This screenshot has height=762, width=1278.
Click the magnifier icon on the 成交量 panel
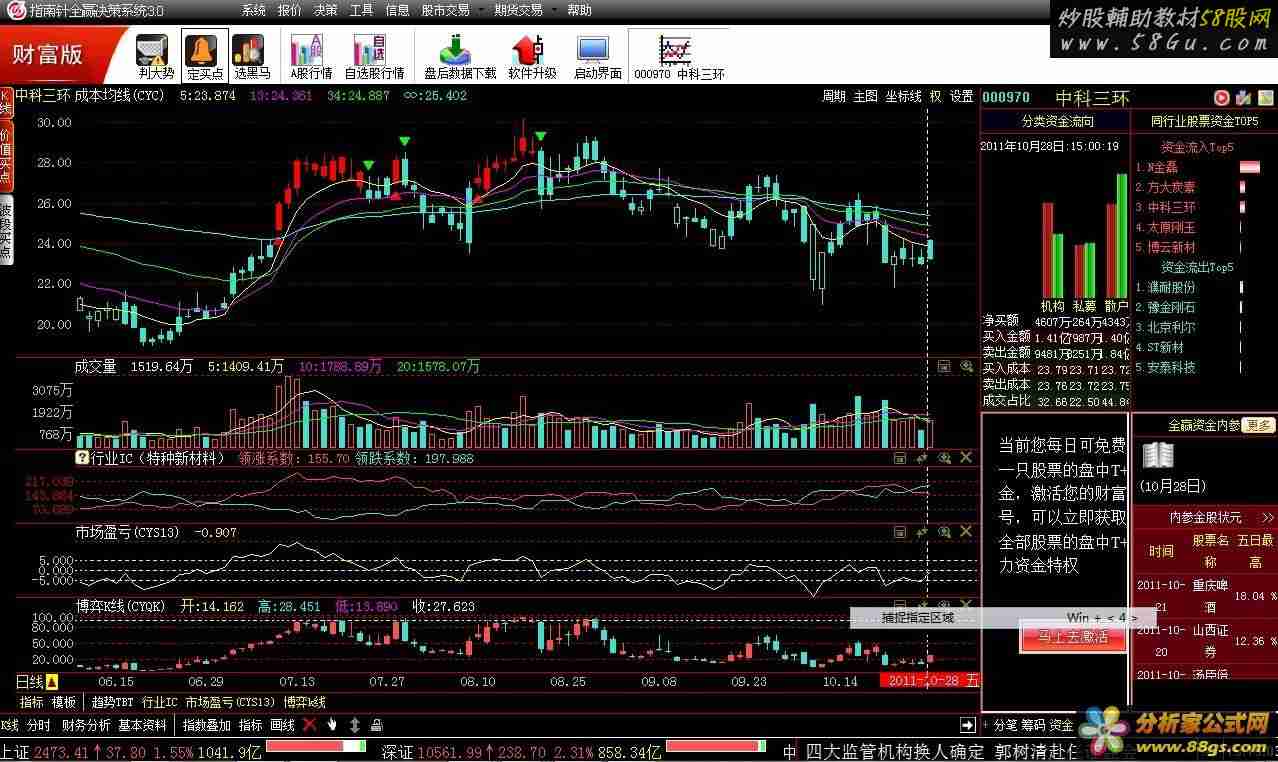966,367
